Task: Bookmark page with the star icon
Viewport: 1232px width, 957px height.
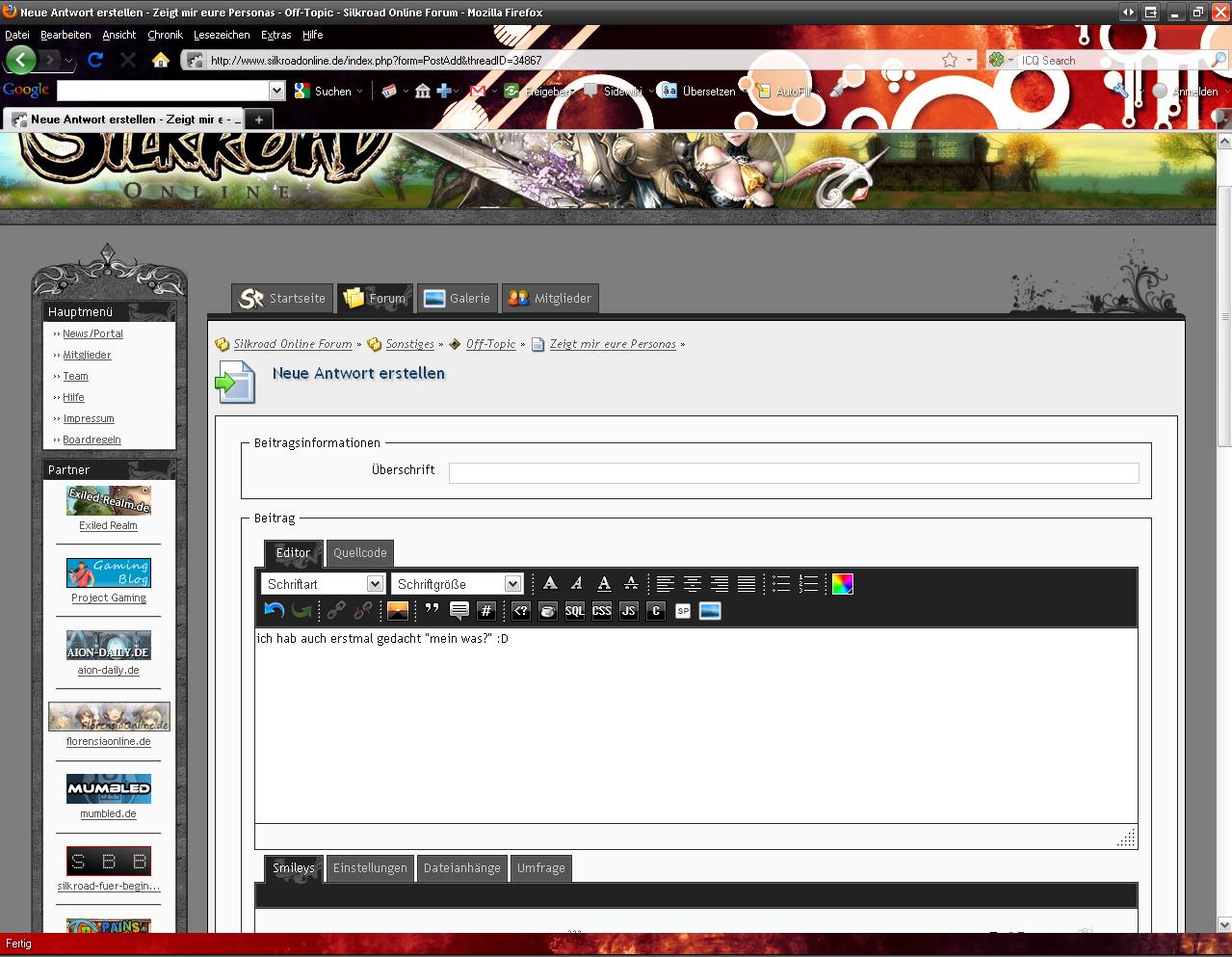Action: coord(950,60)
